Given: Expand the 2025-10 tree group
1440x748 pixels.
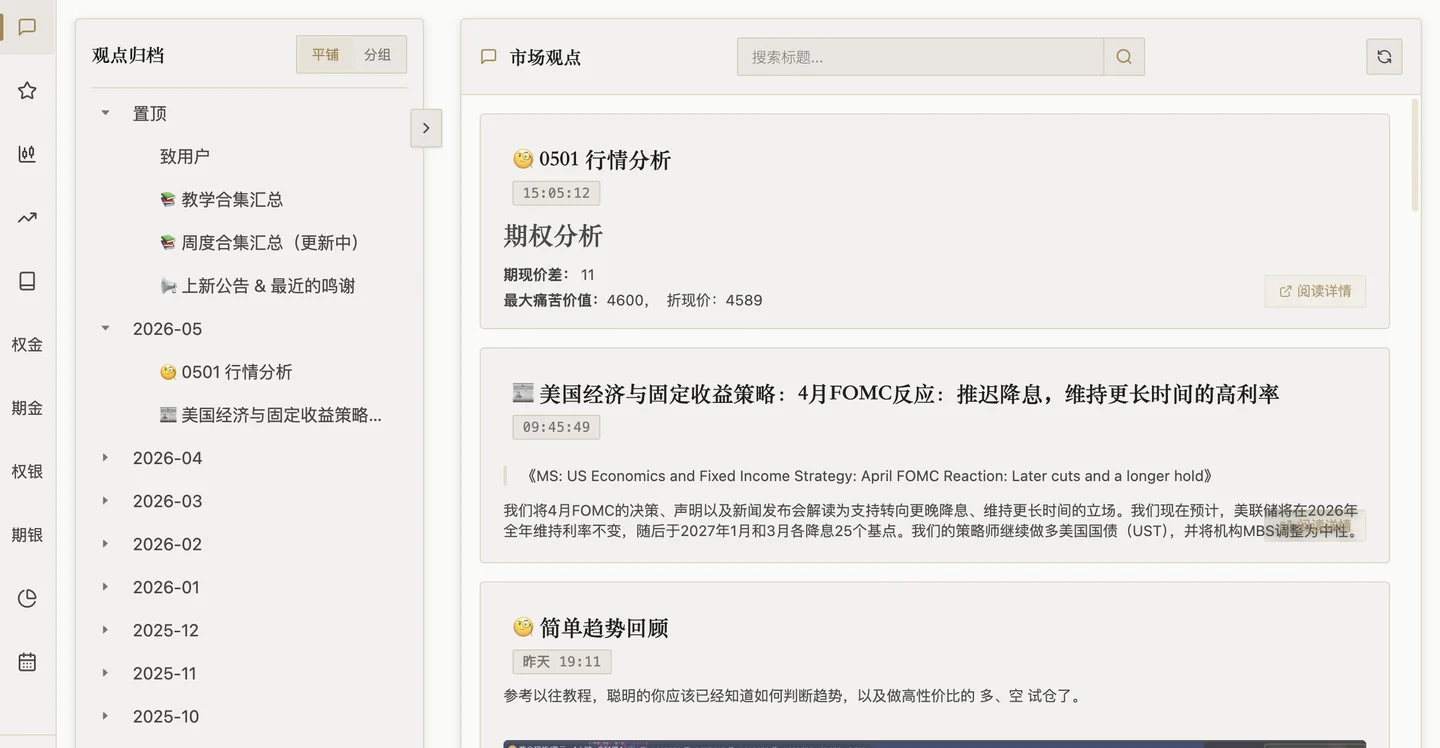Looking at the screenshot, I should pos(105,715).
